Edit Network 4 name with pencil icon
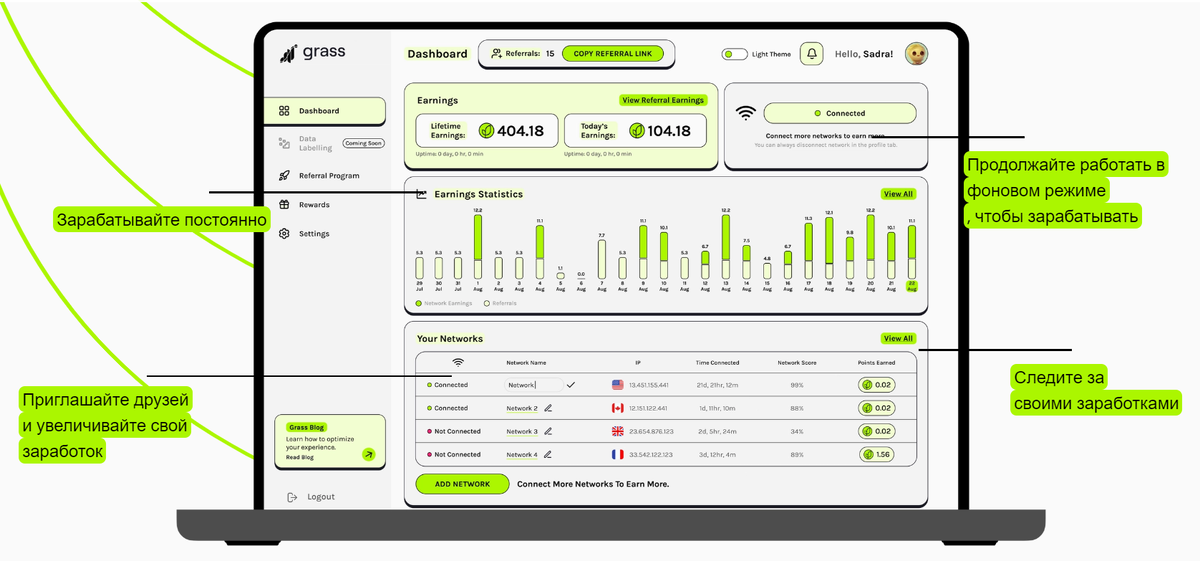This screenshot has height=561, width=1200. tap(548, 454)
